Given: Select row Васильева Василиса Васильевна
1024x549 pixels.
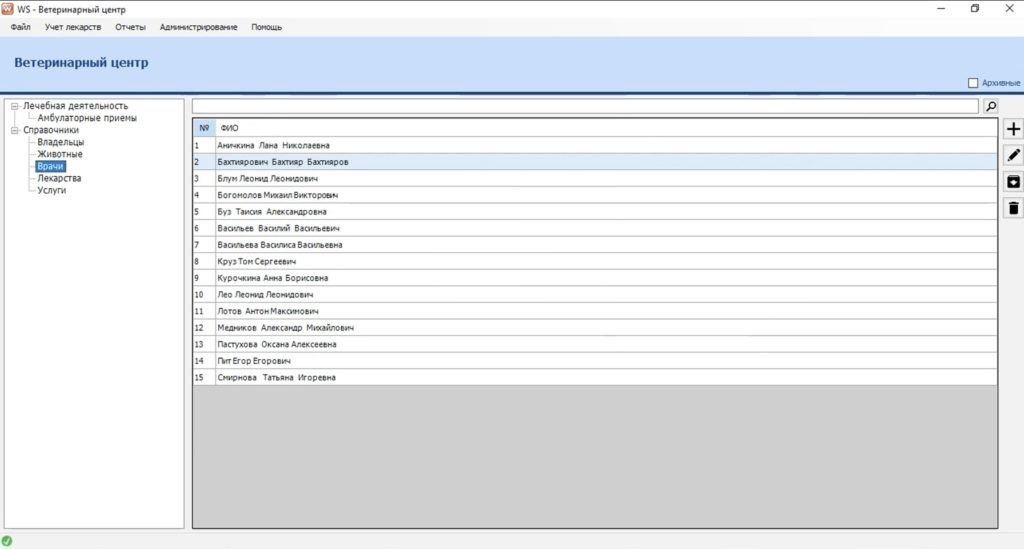Looking at the screenshot, I should click(595, 245).
